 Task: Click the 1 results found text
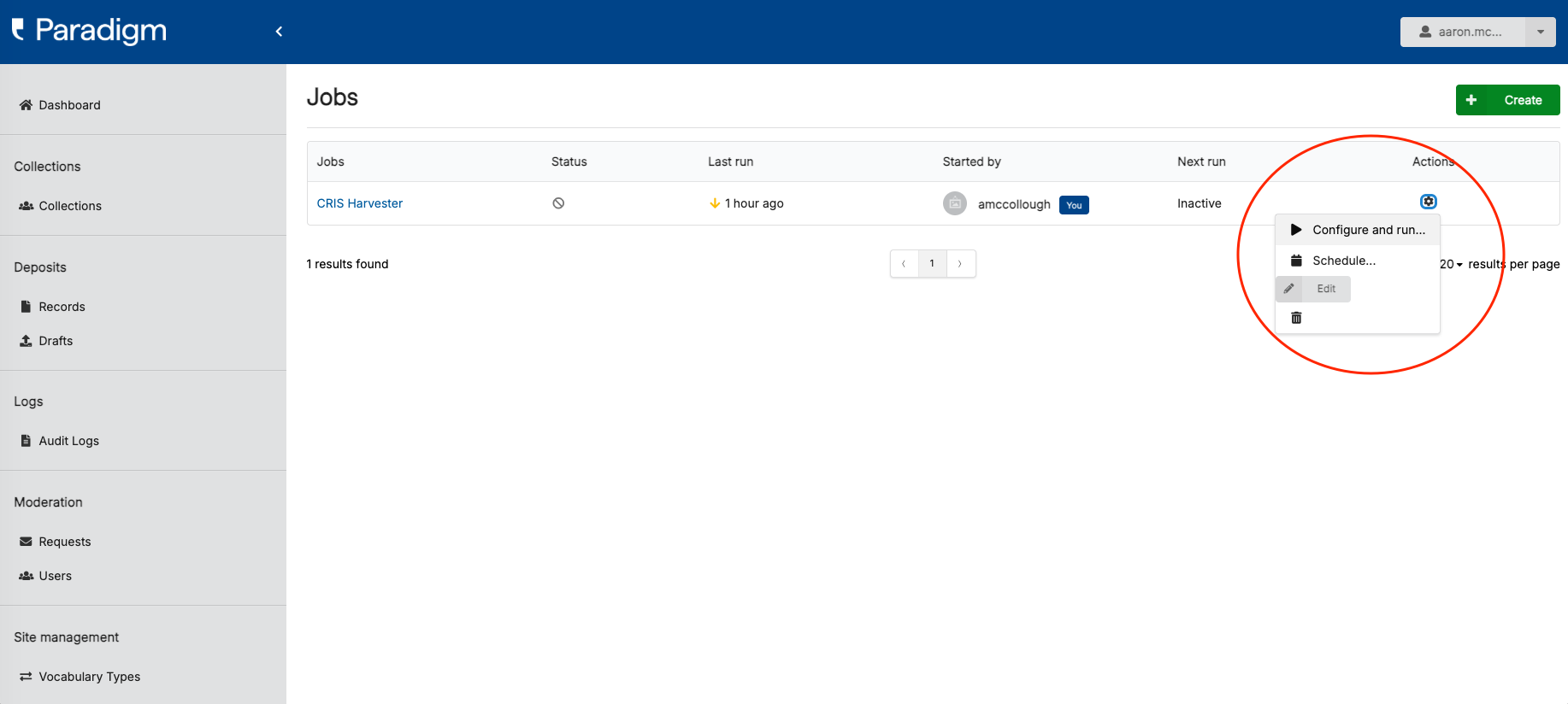[347, 264]
